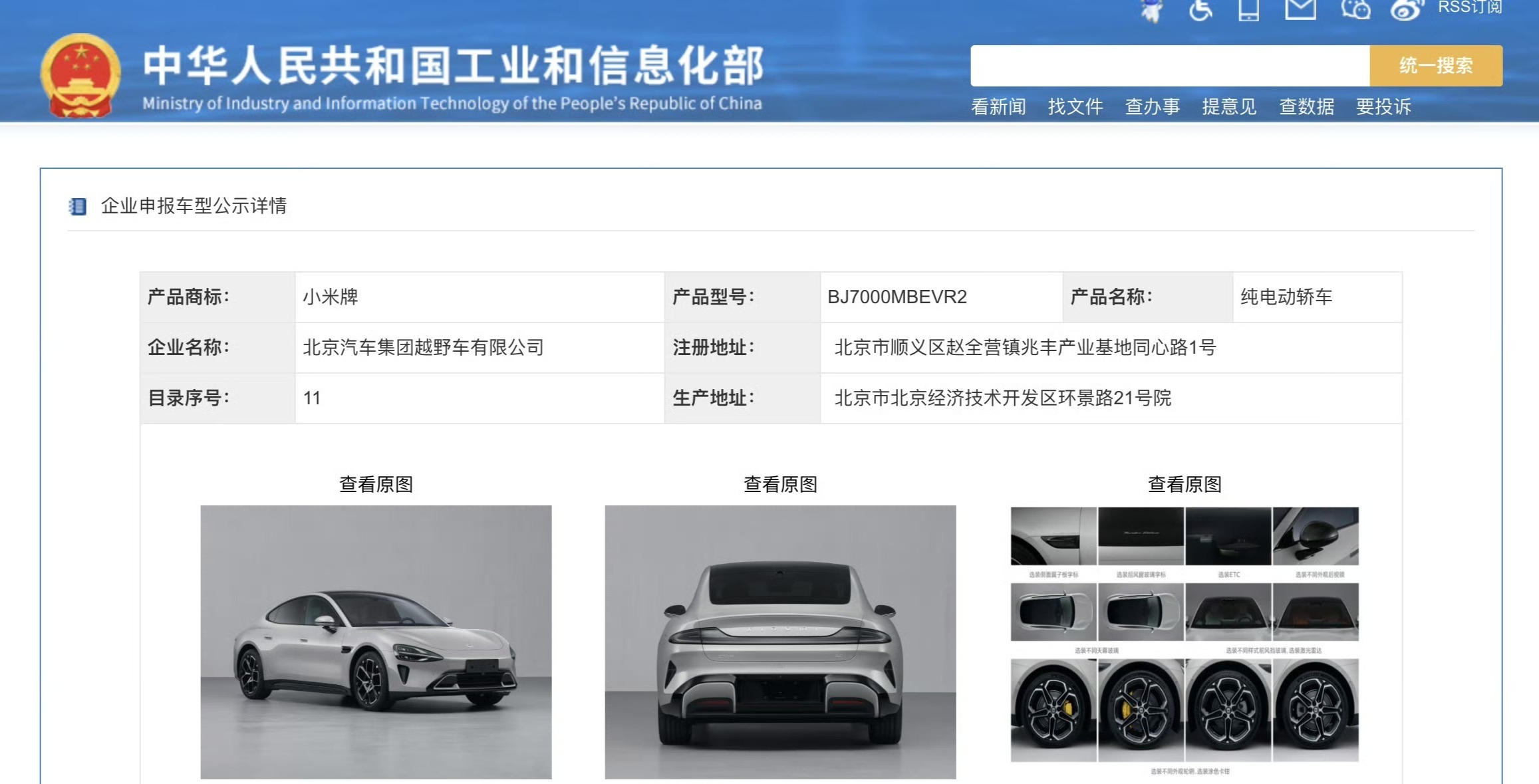Click the mobile phone version icon
1539x784 pixels.
pyautogui.click(x=1248, y=10)
